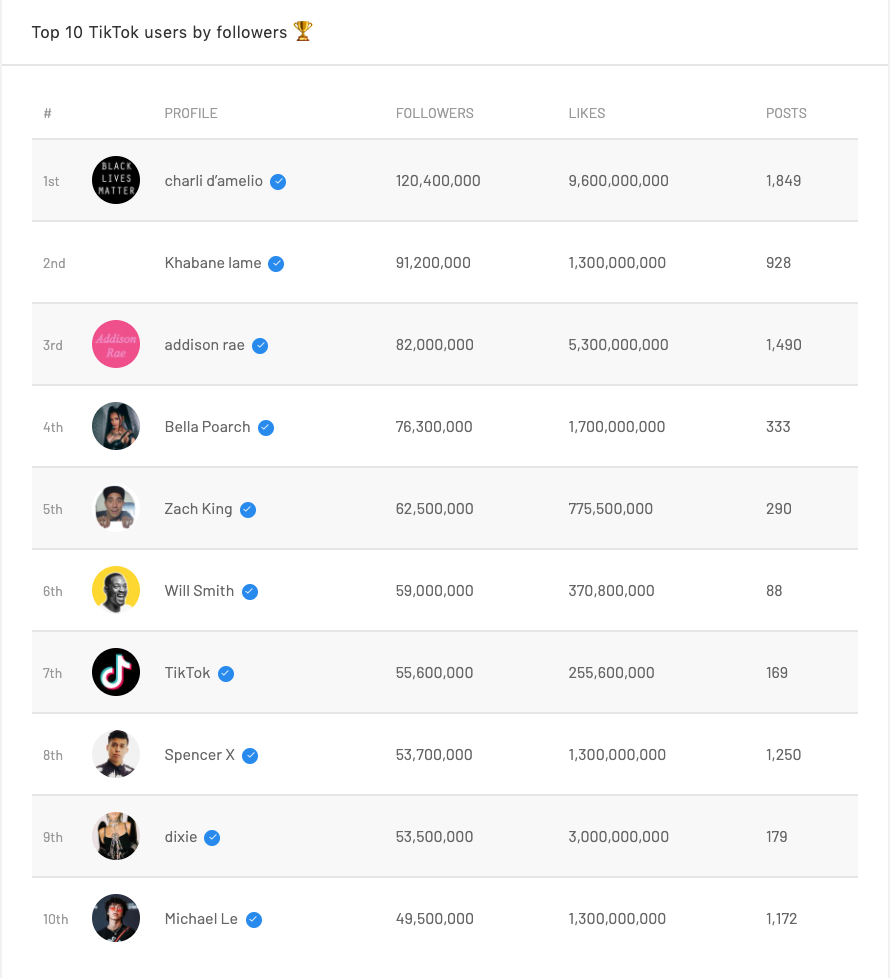
Task: Select the addison rae profile name
Action: [205, 345]
